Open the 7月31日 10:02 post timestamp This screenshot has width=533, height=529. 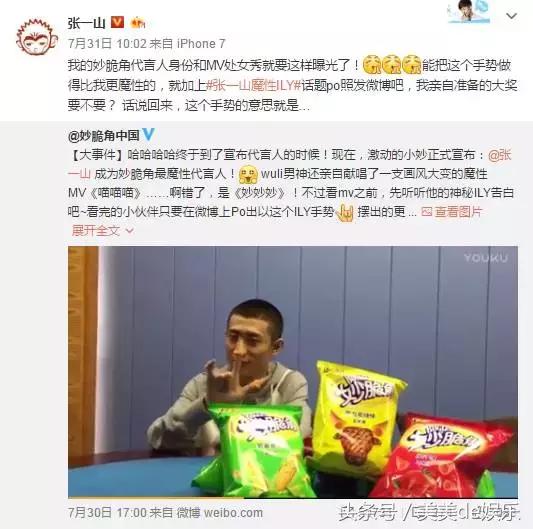coord(107,44)
